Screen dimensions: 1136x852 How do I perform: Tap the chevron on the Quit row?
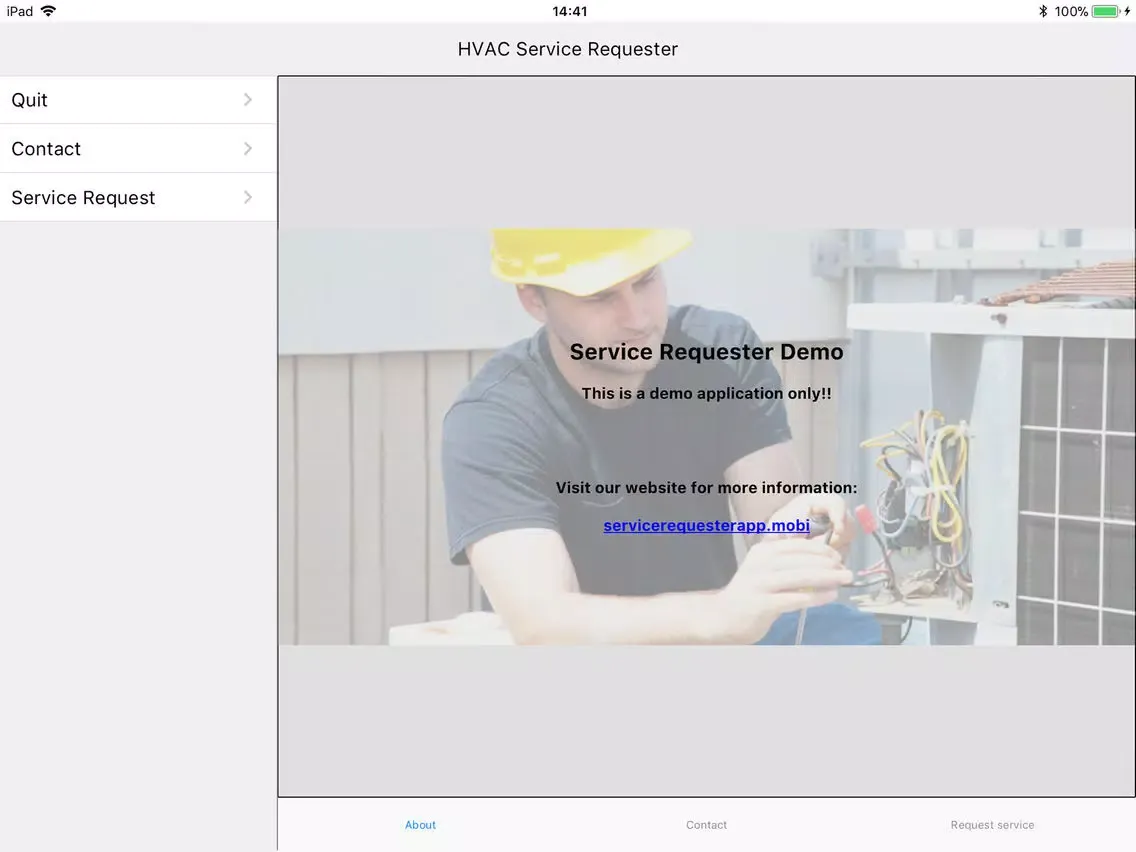click(248, 99)
